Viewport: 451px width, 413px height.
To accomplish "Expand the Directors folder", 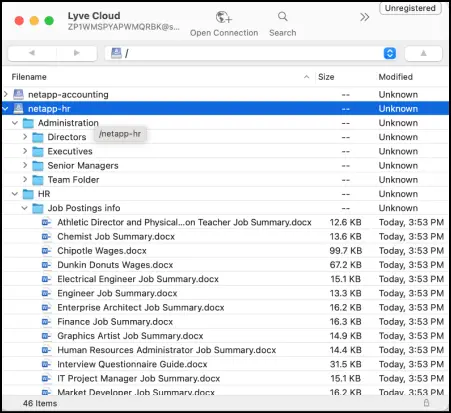I will tap(25, 137).
